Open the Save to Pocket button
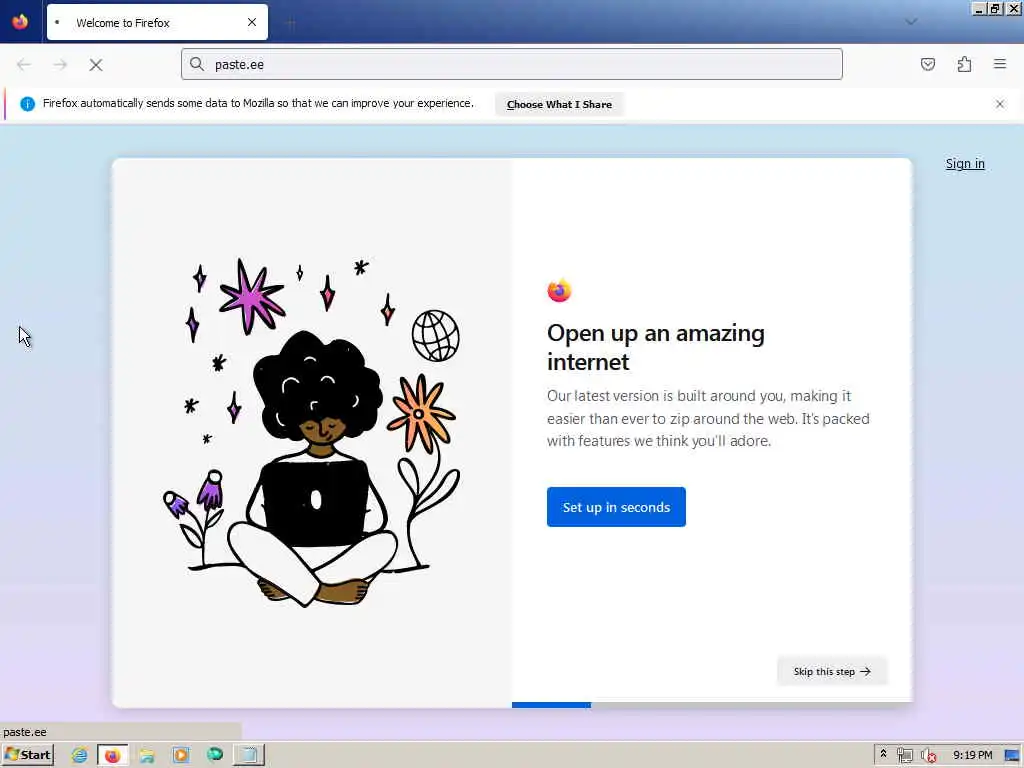This screenshot has width=1024, height=768. pyautogui.click(x=927, y=64)
